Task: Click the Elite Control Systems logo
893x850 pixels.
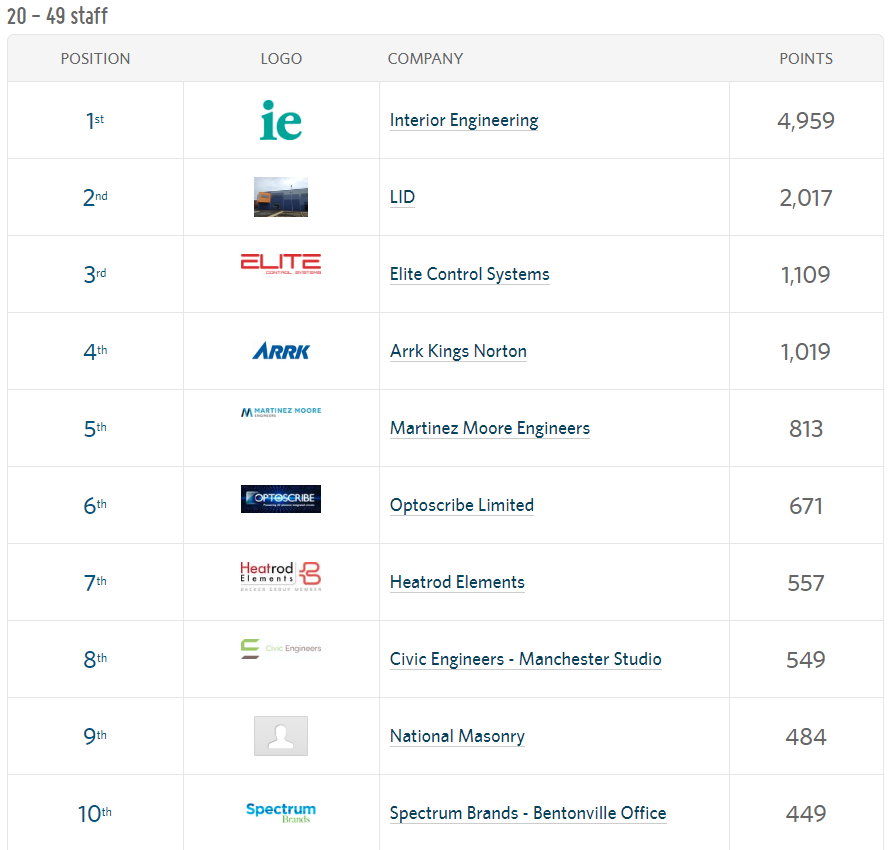Action: point(281,264)
